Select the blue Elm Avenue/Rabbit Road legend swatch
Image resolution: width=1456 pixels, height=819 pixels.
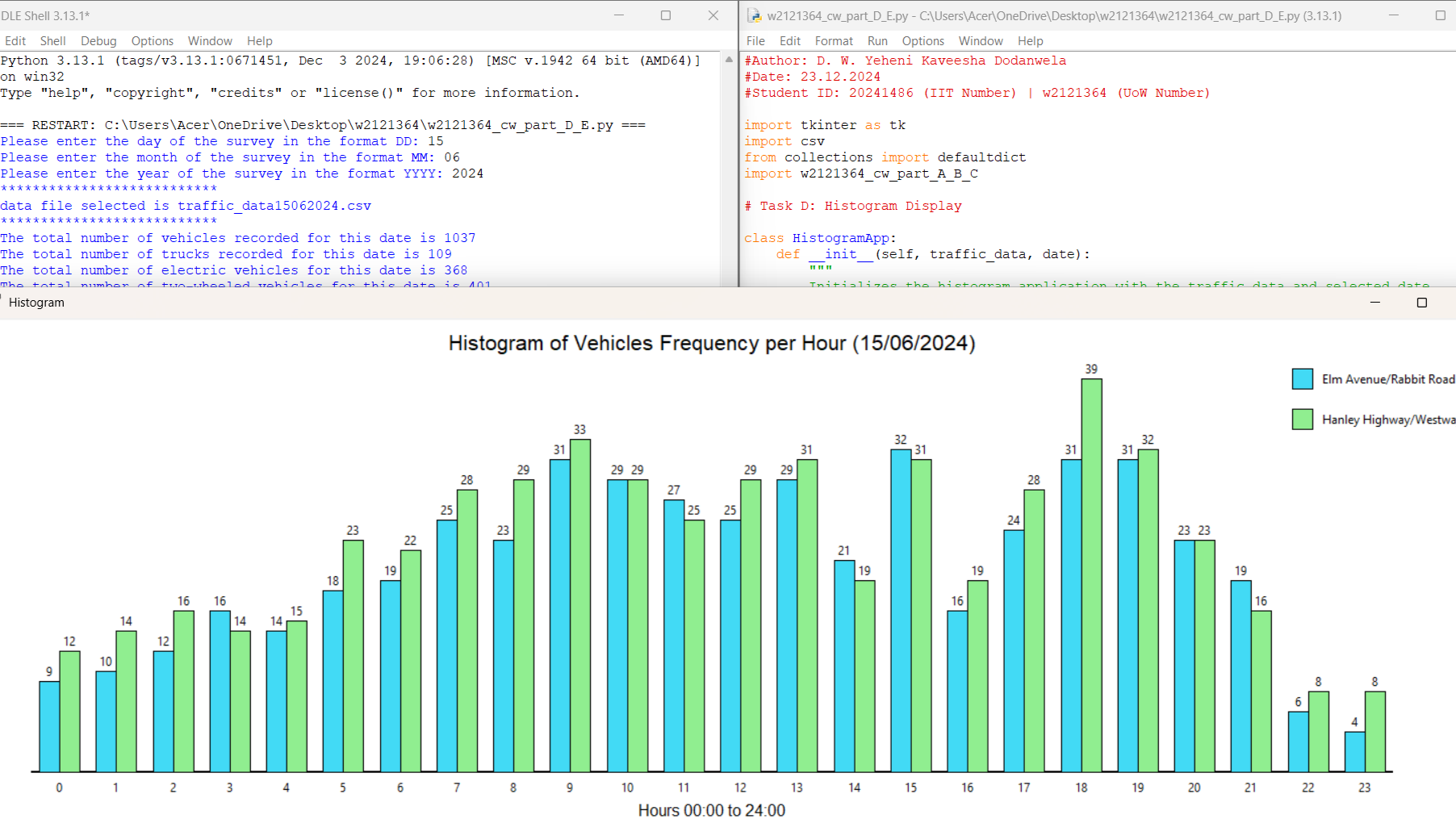click(1303, 379)
